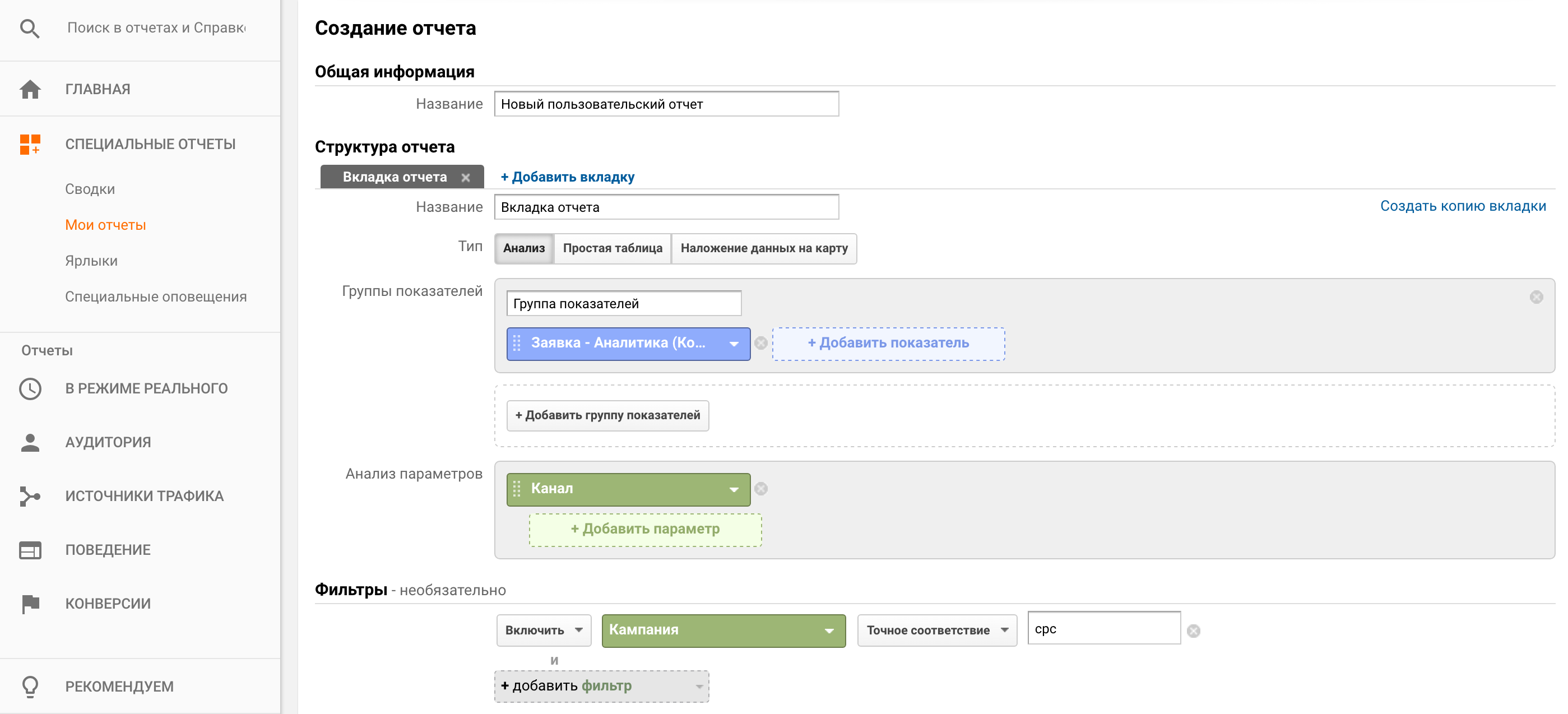1568x714 pixels.
Task: Click the filter value field containing cpc
Action: click(1104, 629)
